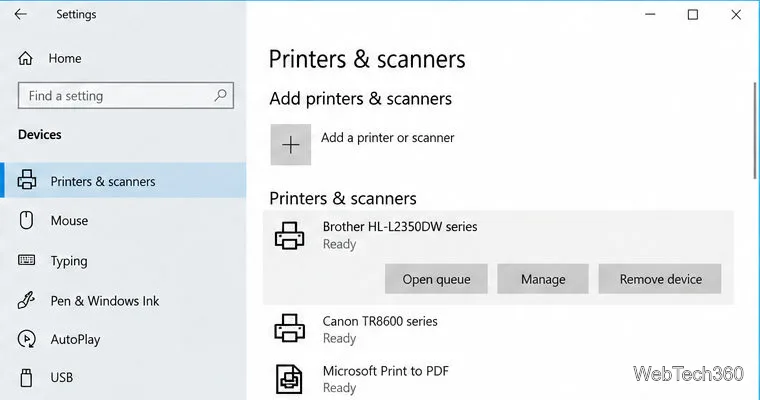Click the Ready status under Brother HL-L2350DW
Viewport: 760px width, 400px height.
(x=339, y=244)
